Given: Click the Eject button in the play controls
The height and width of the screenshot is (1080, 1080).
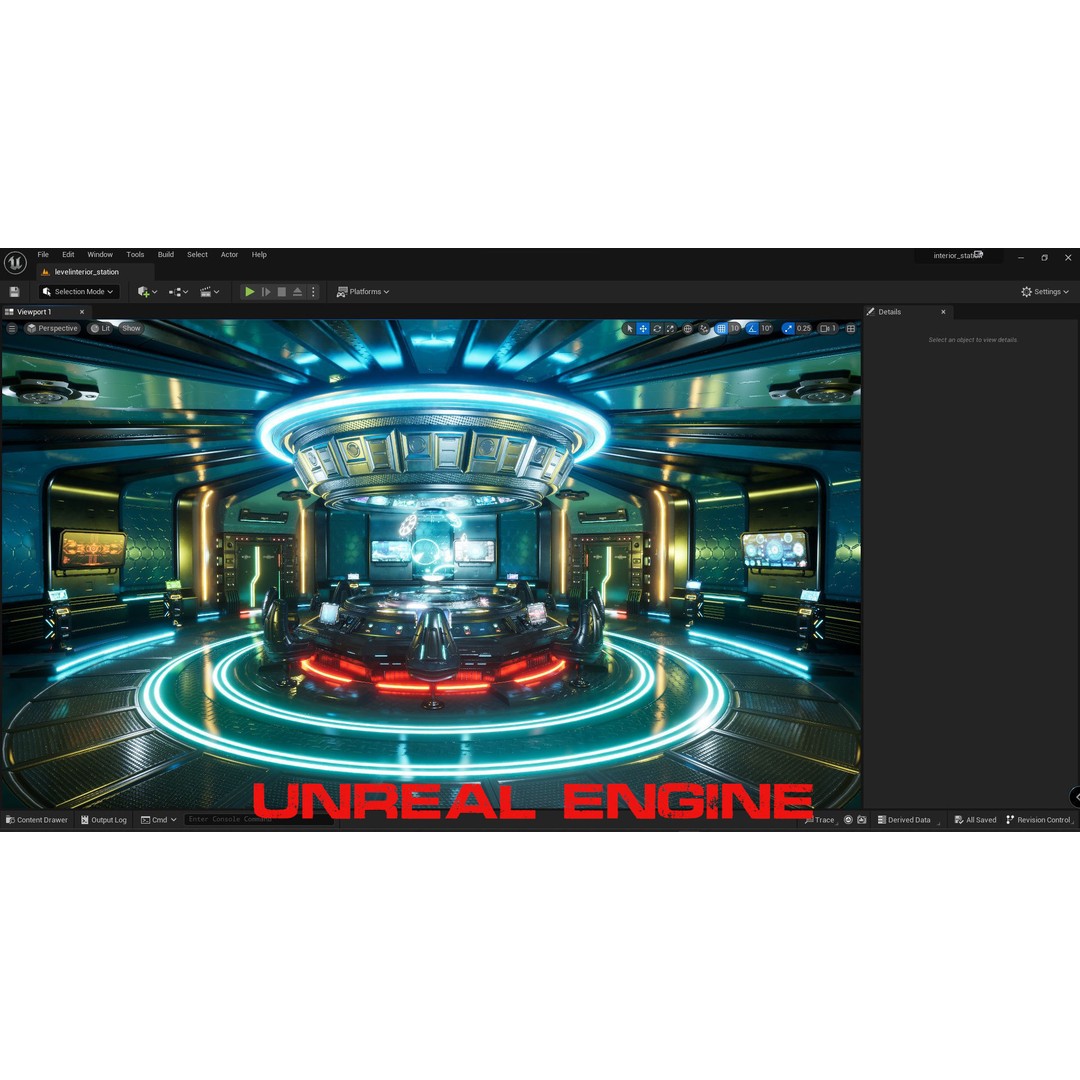Looking at the screenshot, I should (298, 292).
